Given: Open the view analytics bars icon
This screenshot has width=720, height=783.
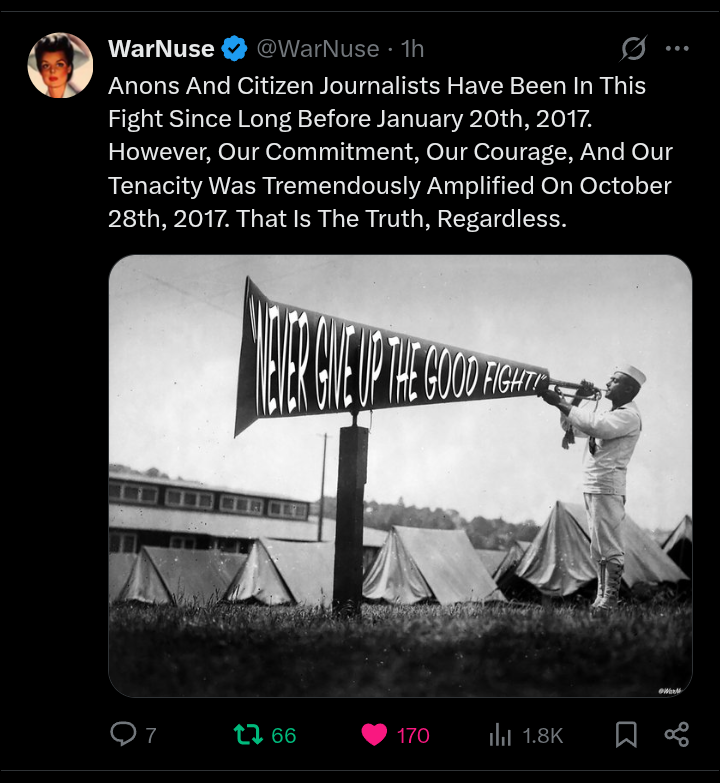Looking at the screenshot, I should 500,735.
